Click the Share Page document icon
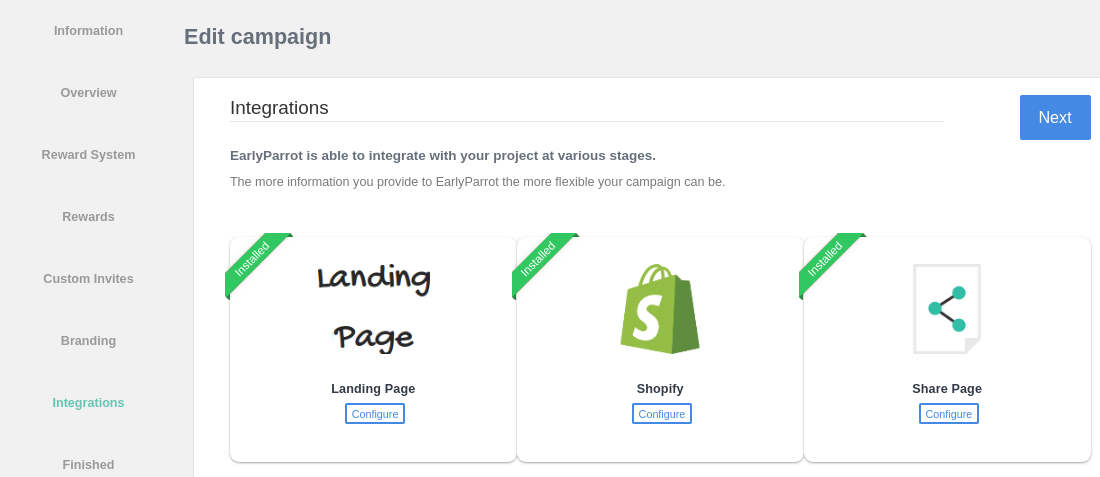Image resolution: width=1100 pixels, height=477 pixels. [x=946, y=309]
